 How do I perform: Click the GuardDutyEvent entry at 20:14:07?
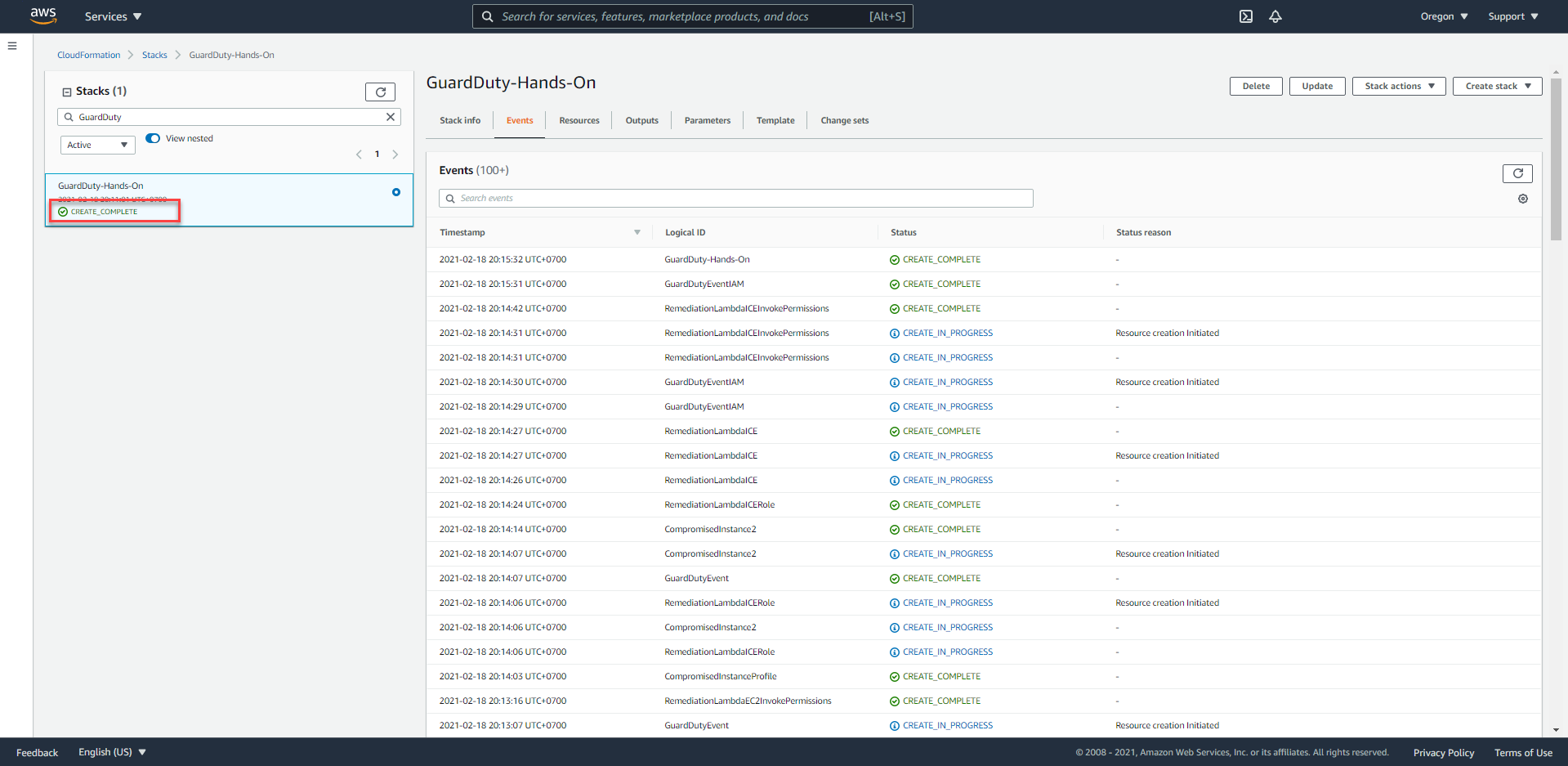pos(696,578)
